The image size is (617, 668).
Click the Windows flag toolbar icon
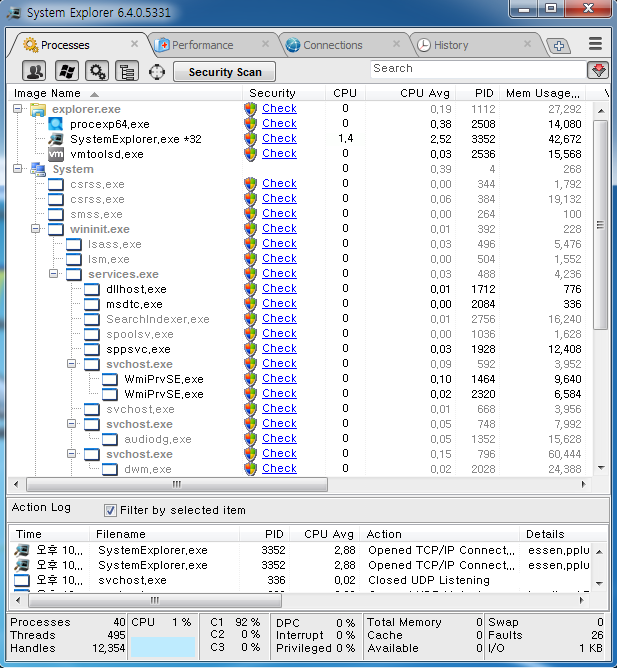(x=67, y=71)
